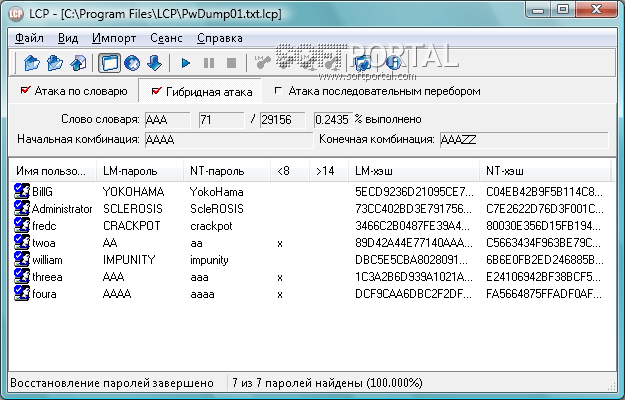Click the x mark in twoa's <8 column
The image size is (625, 400).
click(280, 243)
